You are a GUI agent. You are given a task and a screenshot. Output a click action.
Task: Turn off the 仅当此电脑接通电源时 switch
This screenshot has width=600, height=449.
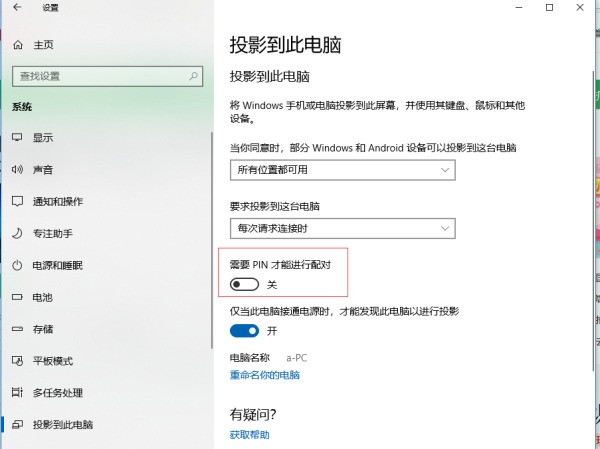point(244,331)
